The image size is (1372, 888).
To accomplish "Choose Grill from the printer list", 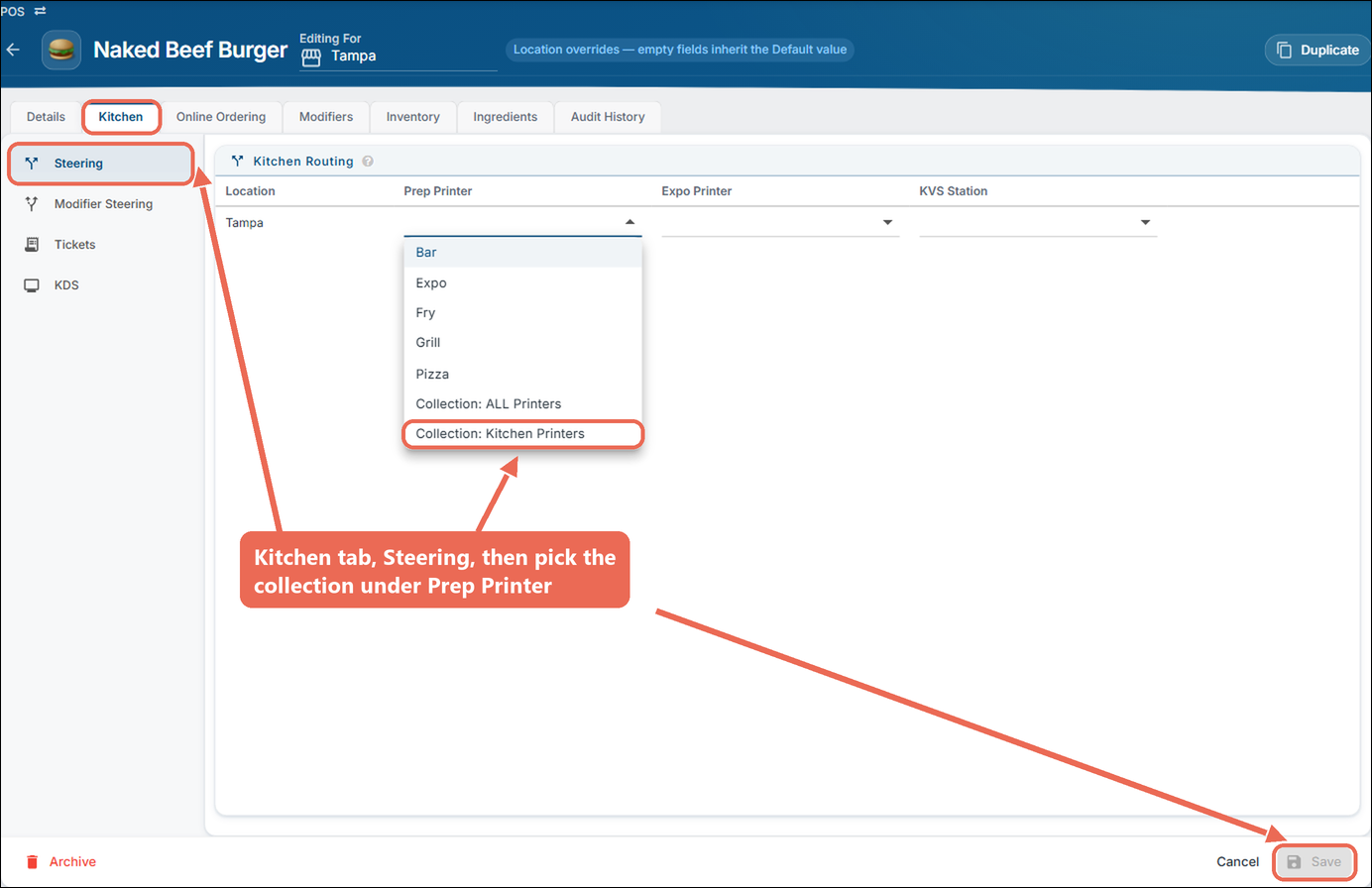I will 522,343.
